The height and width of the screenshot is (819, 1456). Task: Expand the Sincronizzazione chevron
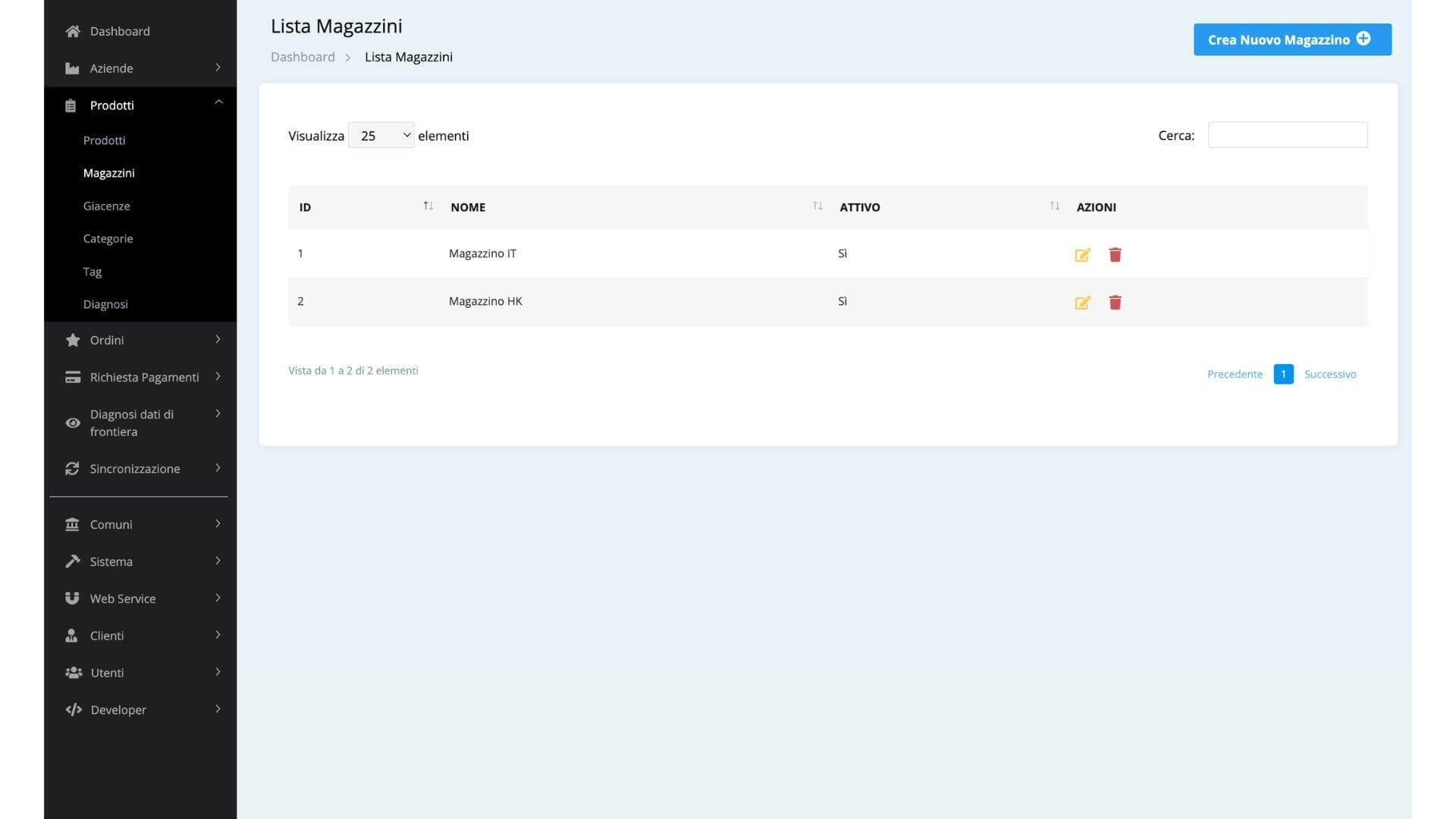pyautogui.click(x=218, y=468)
